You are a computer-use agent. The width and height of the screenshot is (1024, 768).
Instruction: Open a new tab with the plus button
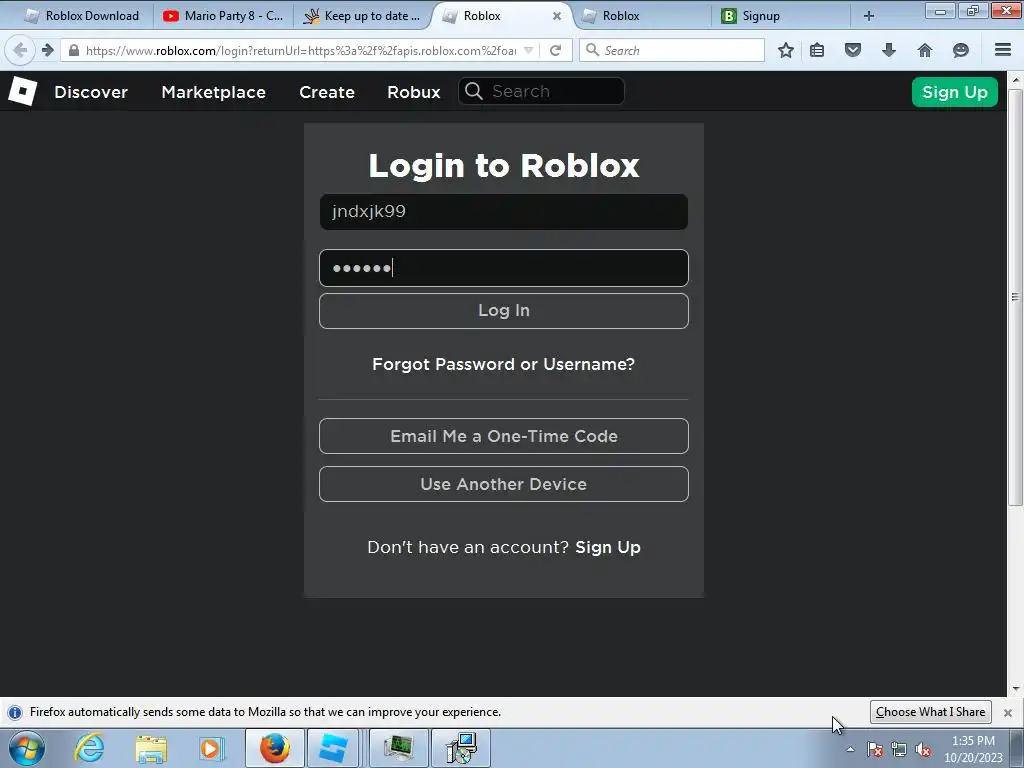pyautogui.click(x=869, y=16)
